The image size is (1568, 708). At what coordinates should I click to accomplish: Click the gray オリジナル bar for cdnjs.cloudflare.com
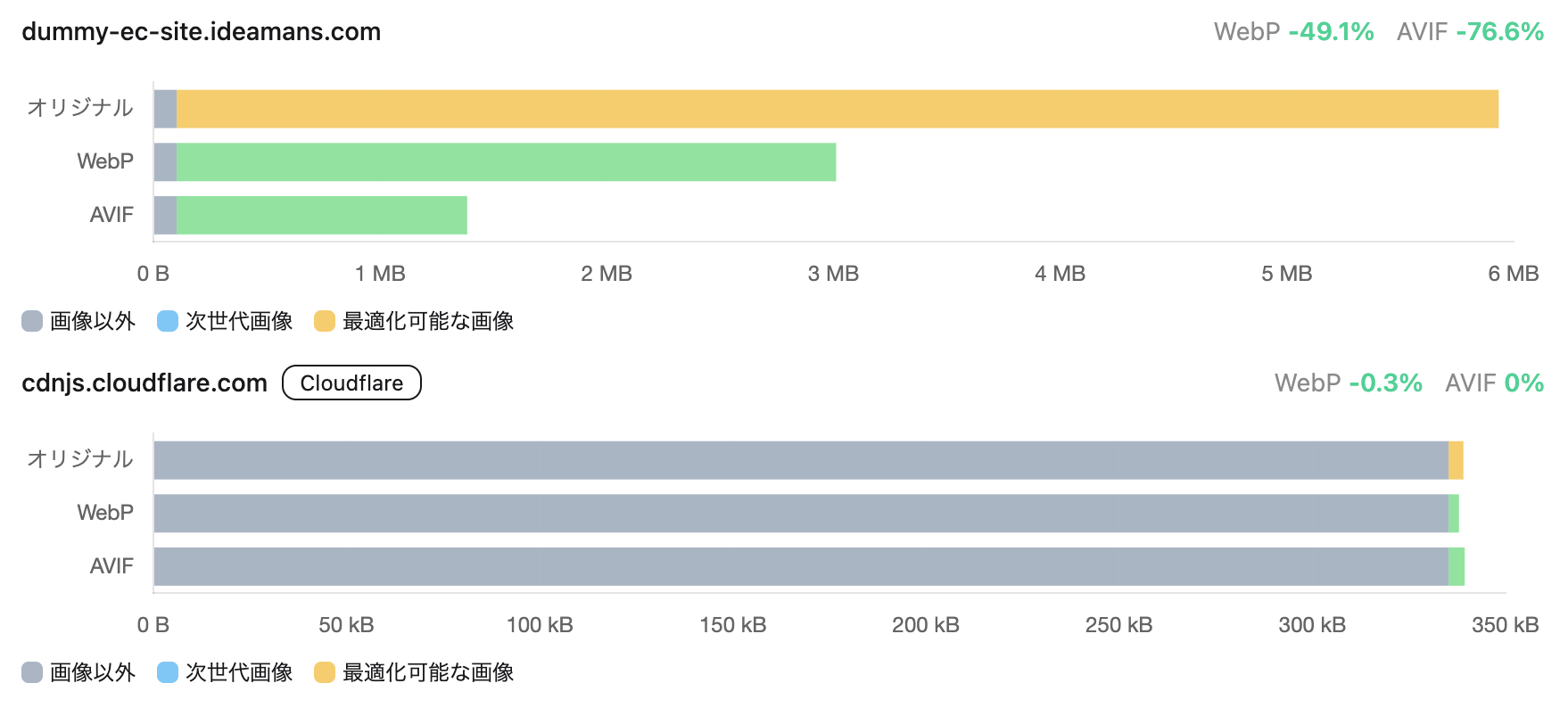coord(800,460)
